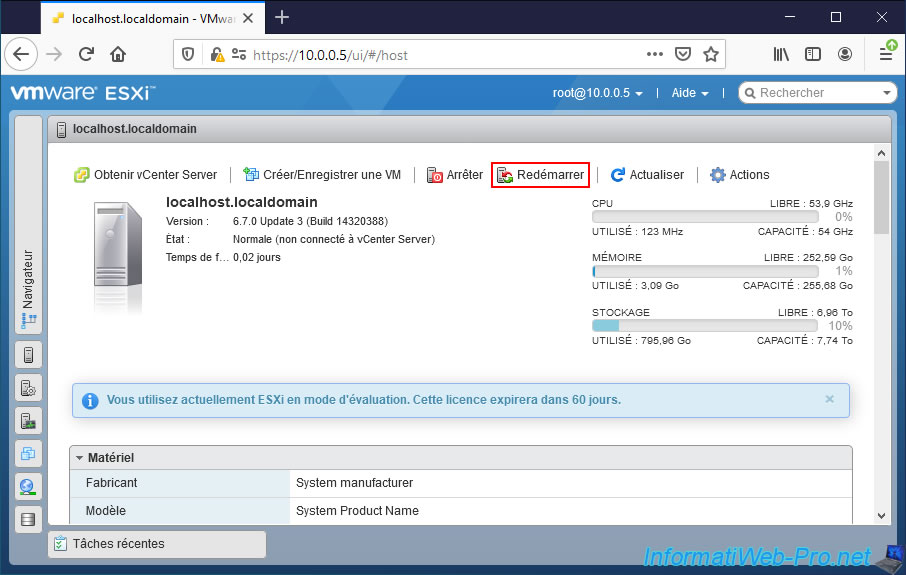This screenshot has width=906, height=575.
Task: Click the browser Reload page button
Action: tap(87, 54)
